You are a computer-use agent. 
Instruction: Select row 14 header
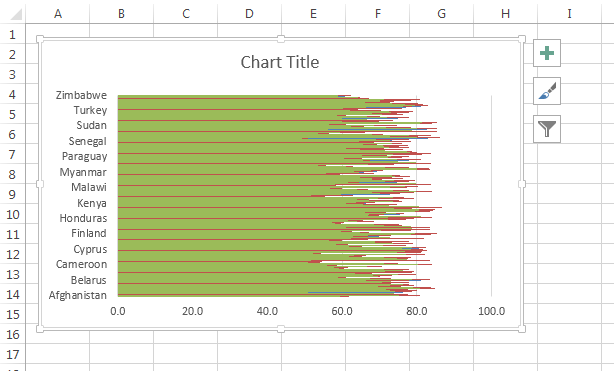(13, 294)
